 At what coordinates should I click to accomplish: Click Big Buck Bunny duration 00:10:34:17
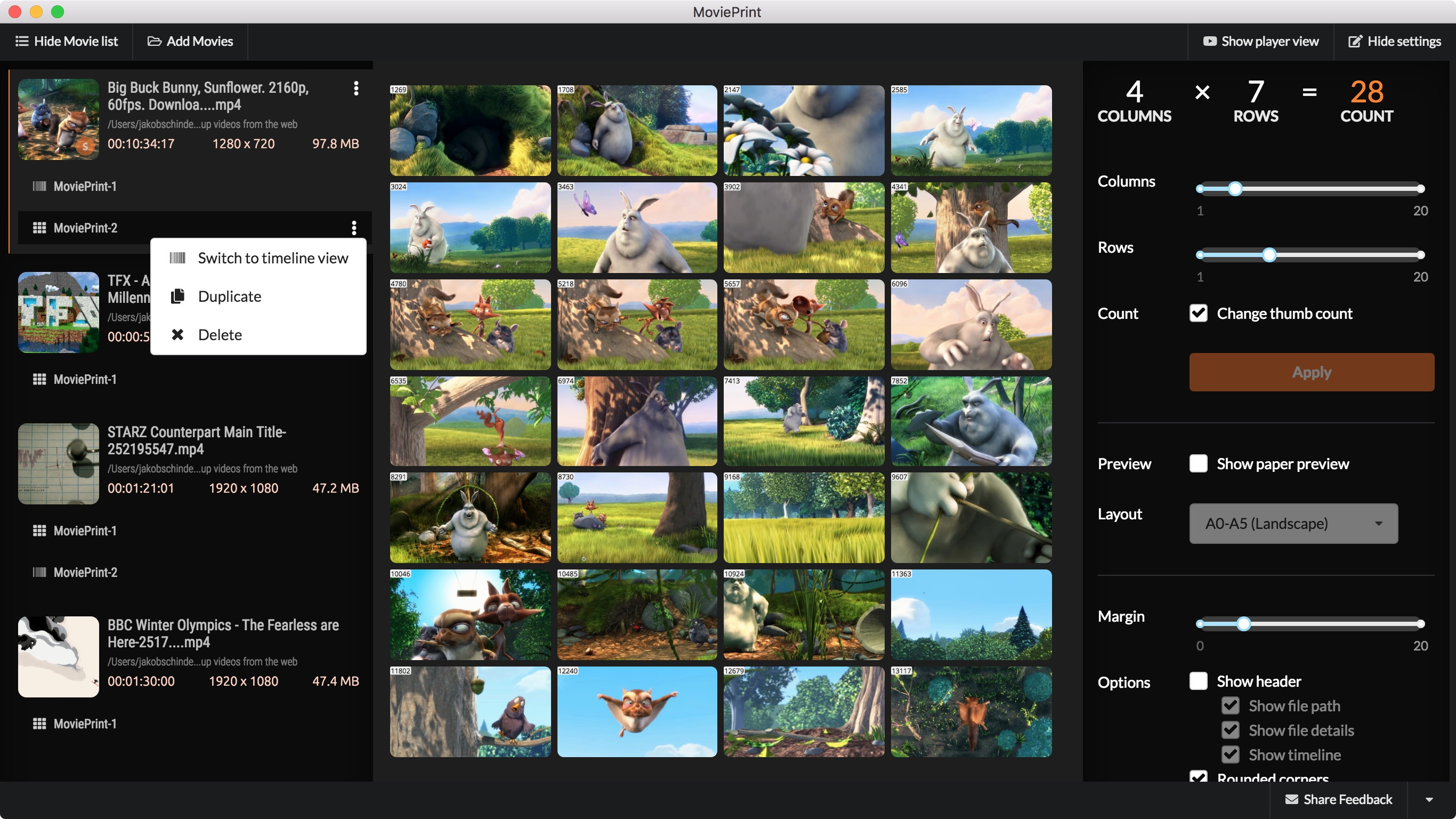141,143
